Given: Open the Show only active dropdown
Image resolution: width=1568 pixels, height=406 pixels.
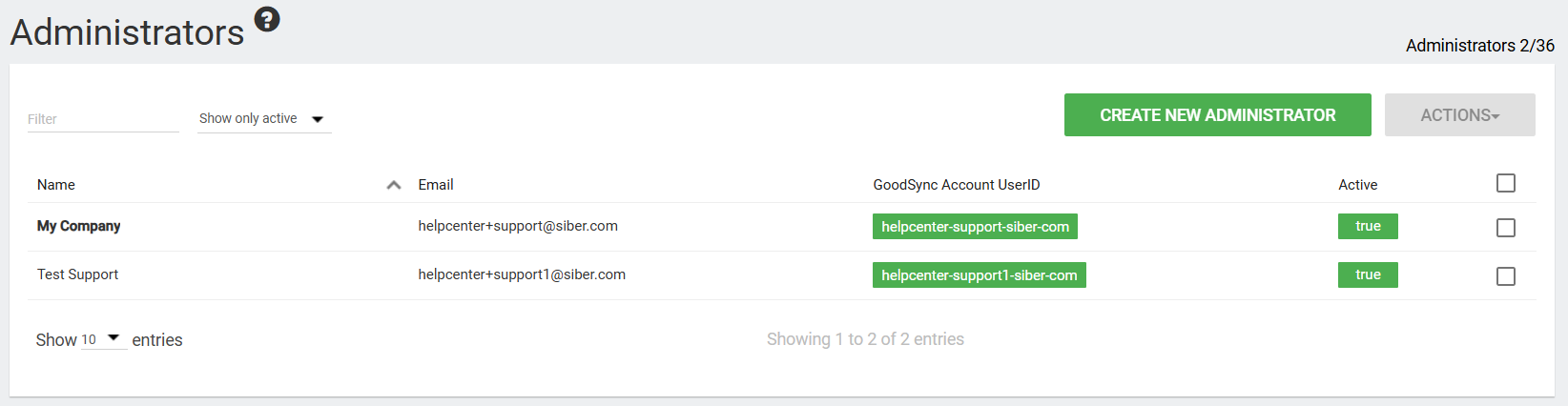Looking at the screenshot, I should click(x=263, y=119).
